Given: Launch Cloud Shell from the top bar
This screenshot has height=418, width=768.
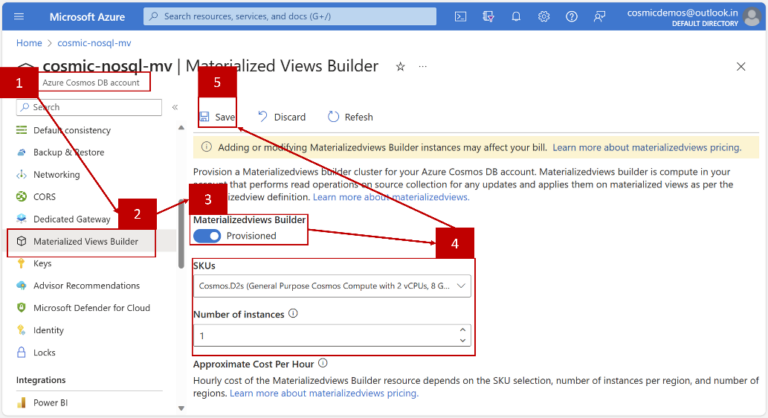Looking at the screenshot, I should point(461,16).
